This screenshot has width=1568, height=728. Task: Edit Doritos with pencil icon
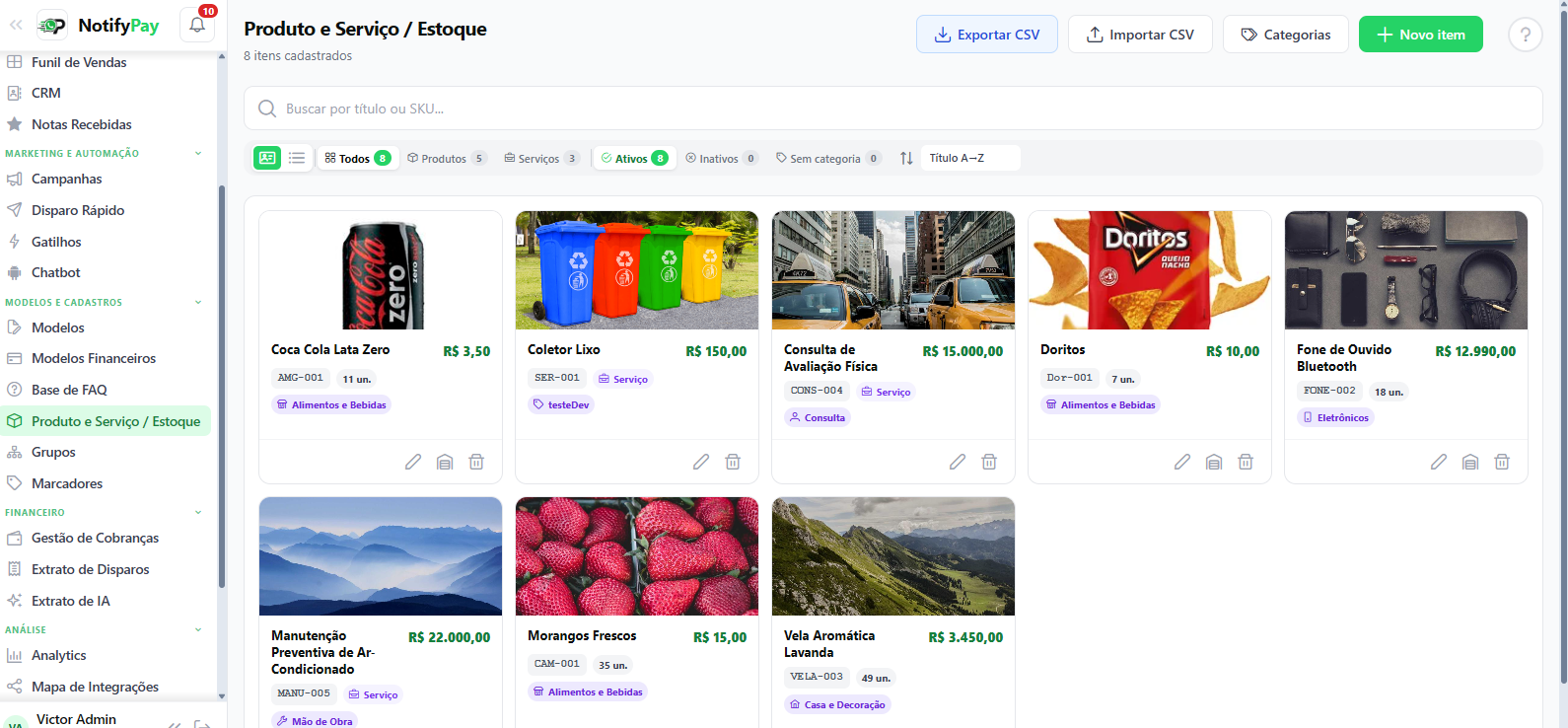pos(1182,462)
